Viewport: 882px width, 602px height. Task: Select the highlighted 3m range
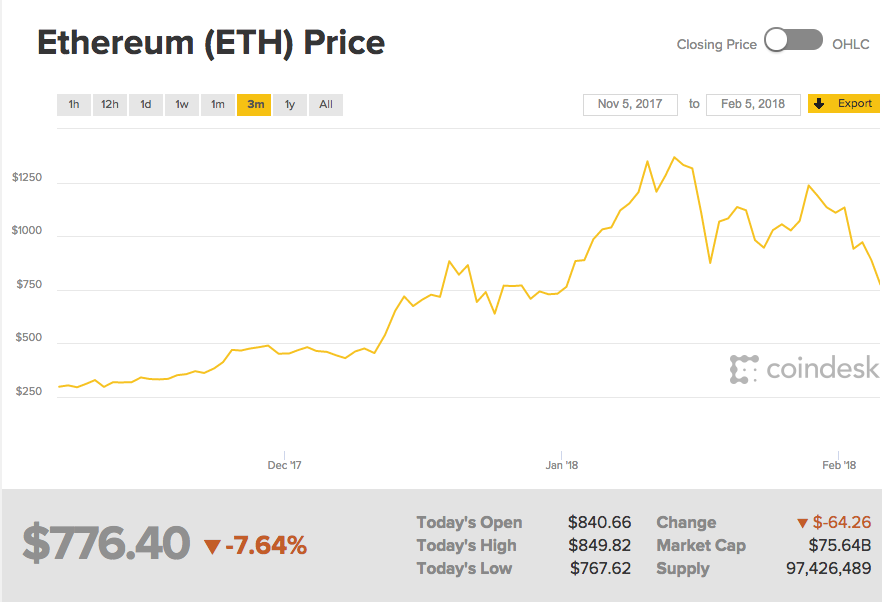coord(254,104)
